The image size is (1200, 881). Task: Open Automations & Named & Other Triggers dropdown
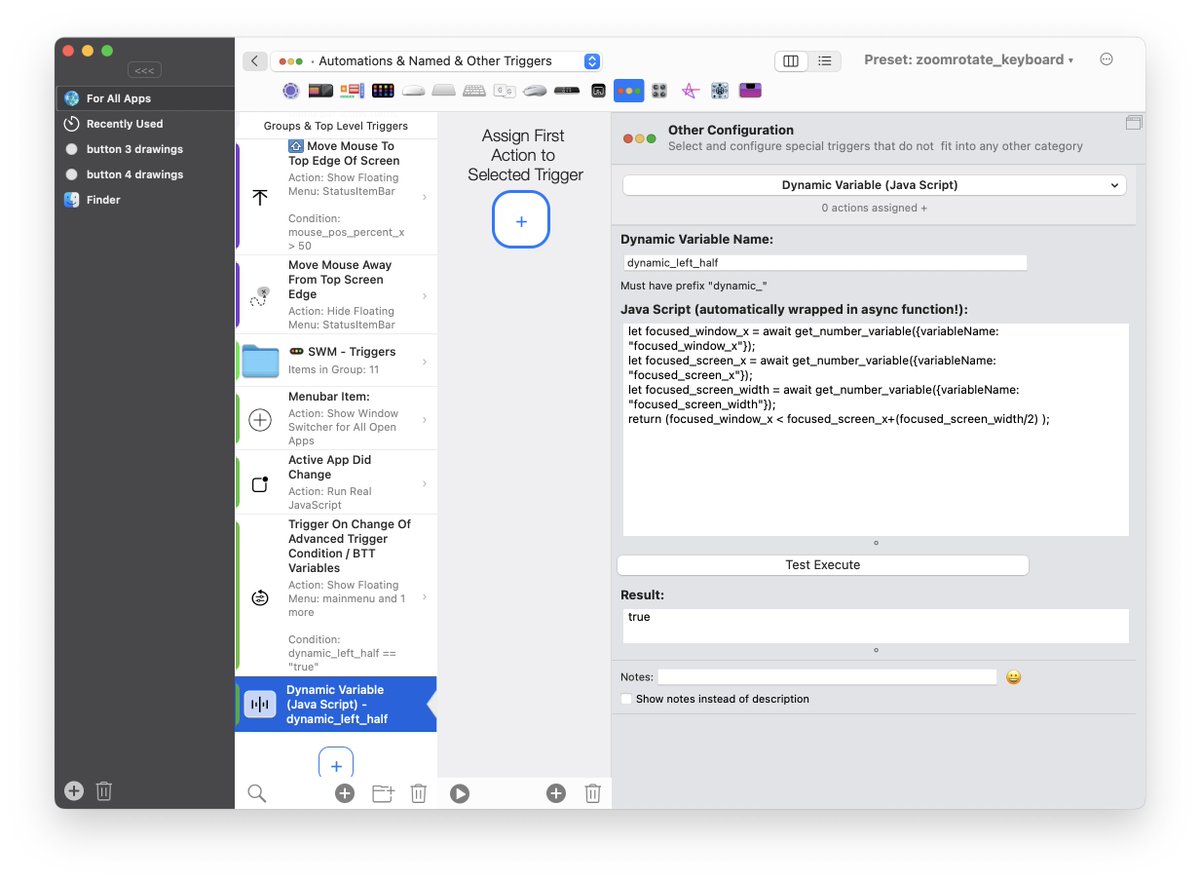coord(438,61)
